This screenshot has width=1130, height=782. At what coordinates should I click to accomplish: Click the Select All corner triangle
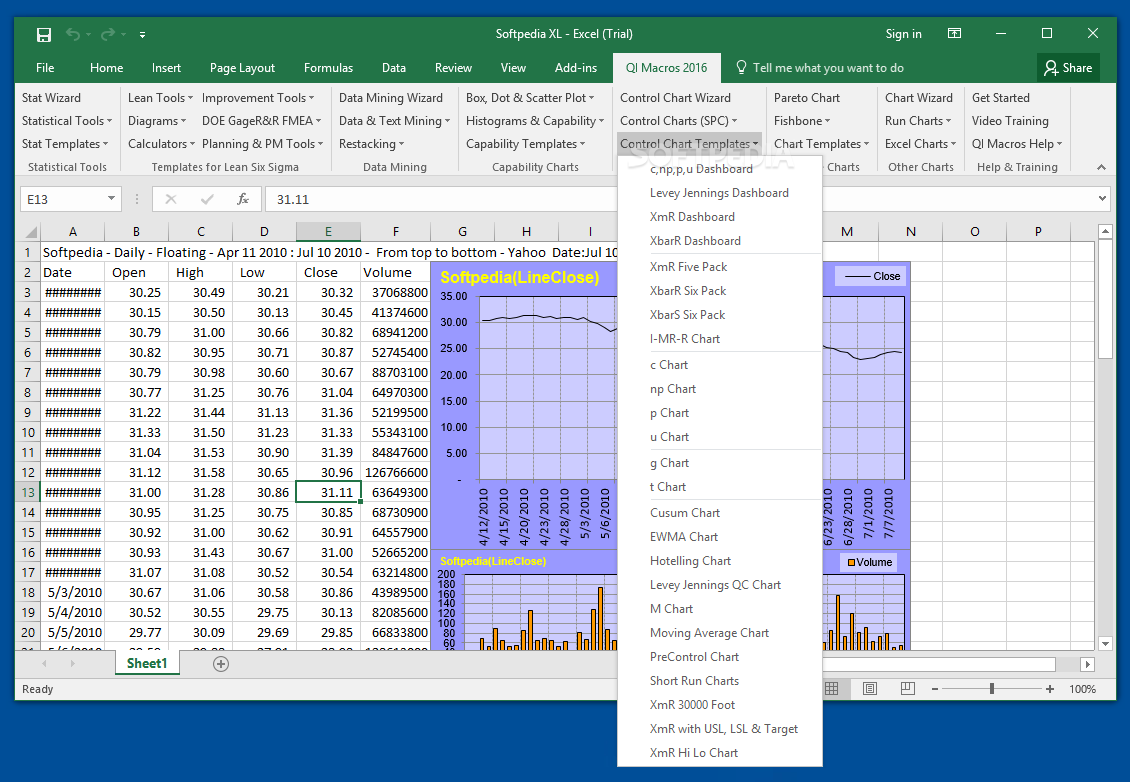coord(30,232)
